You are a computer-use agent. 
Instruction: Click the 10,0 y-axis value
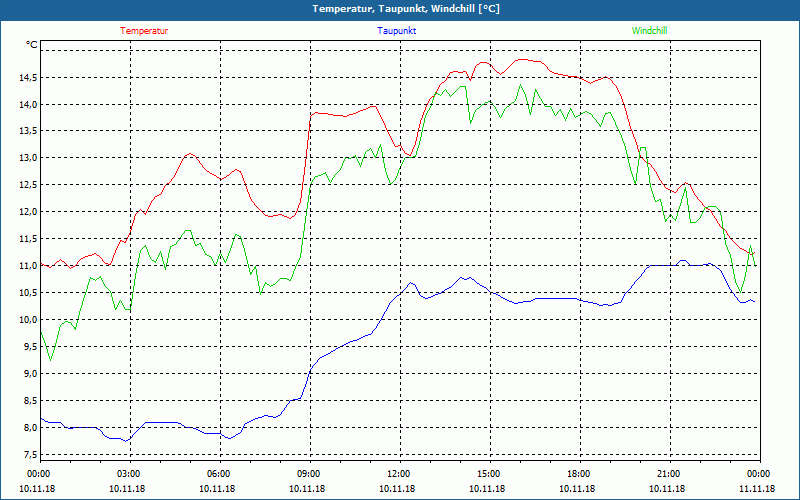click(29, 320)
